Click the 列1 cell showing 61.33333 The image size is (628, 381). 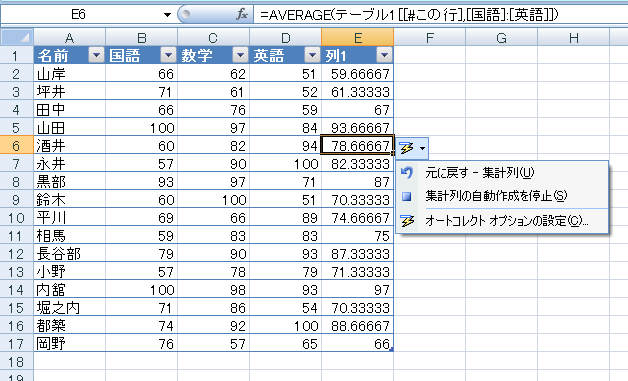[x=358, y=92]
